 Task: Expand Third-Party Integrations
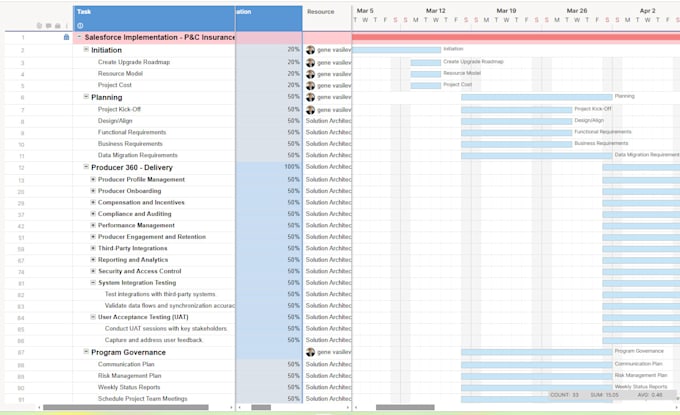pyautogui.click(x=93, y=248)
